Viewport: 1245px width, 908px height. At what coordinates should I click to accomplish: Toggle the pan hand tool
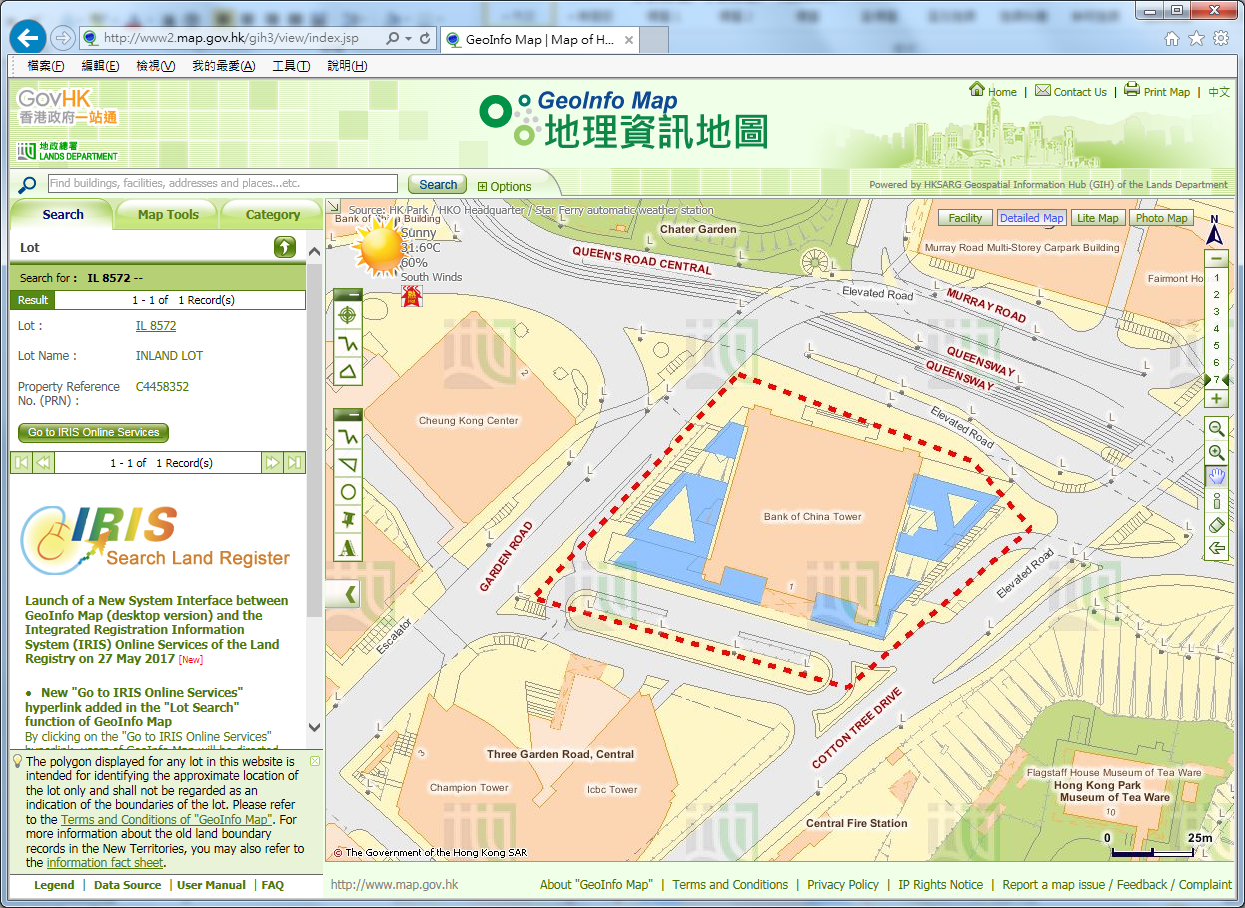[x=1217, y=476]
